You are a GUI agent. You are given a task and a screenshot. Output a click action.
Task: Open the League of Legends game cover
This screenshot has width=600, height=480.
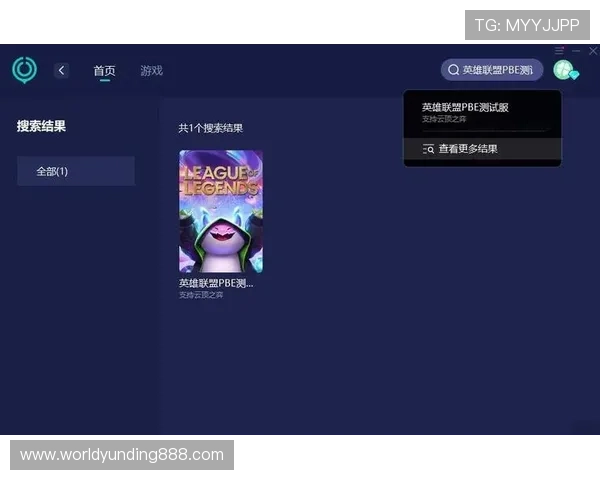(x=221, y=211)
